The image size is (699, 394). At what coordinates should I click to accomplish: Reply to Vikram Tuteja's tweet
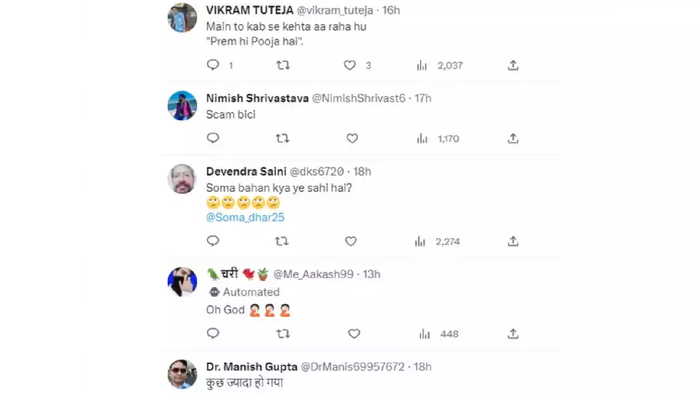click(213, 65)
